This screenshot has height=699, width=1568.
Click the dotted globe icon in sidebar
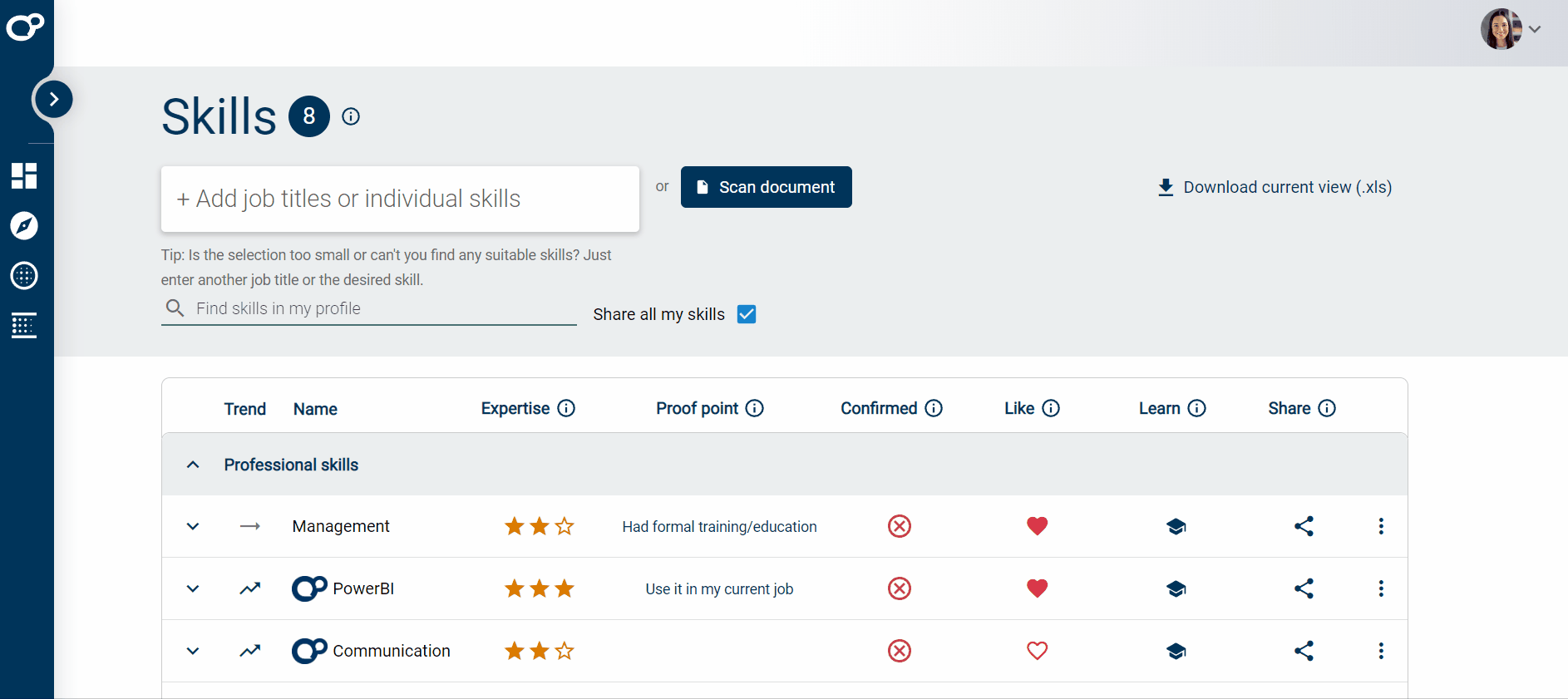tap(24, 276)
